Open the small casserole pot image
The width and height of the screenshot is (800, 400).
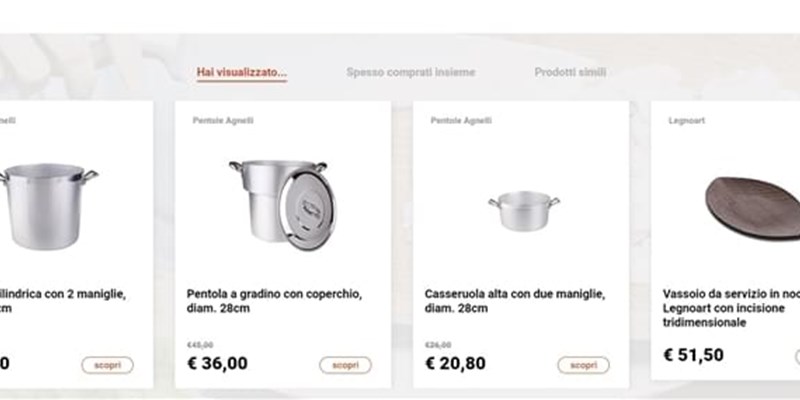[x=523, y=210]
